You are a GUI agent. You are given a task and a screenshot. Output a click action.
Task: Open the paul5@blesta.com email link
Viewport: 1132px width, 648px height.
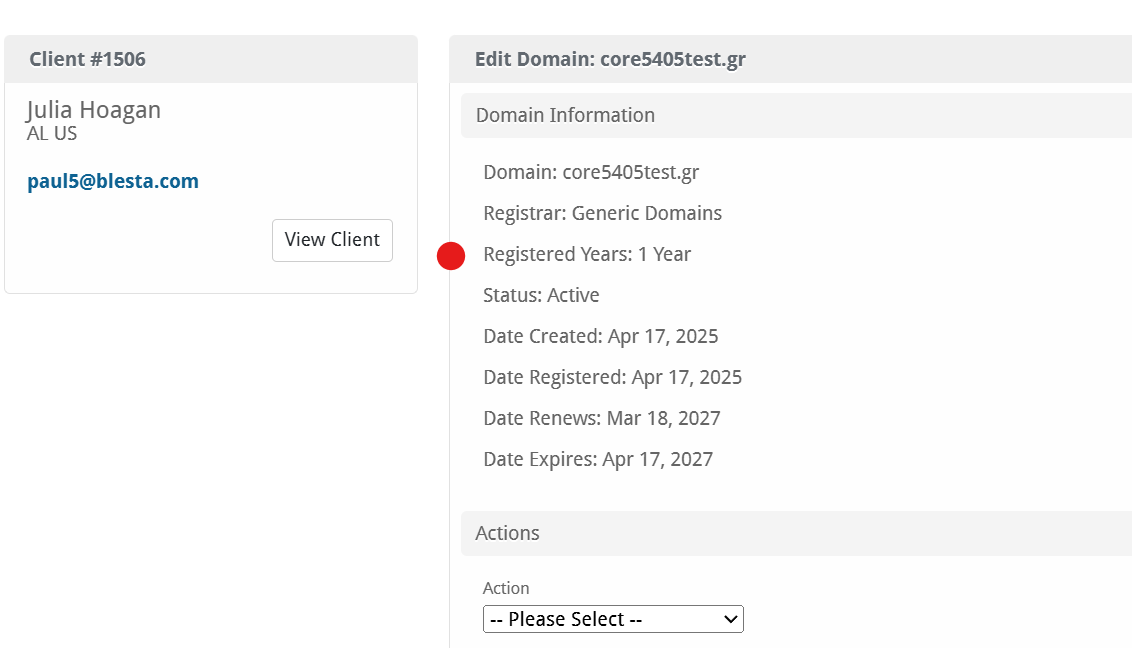(113, 181)
